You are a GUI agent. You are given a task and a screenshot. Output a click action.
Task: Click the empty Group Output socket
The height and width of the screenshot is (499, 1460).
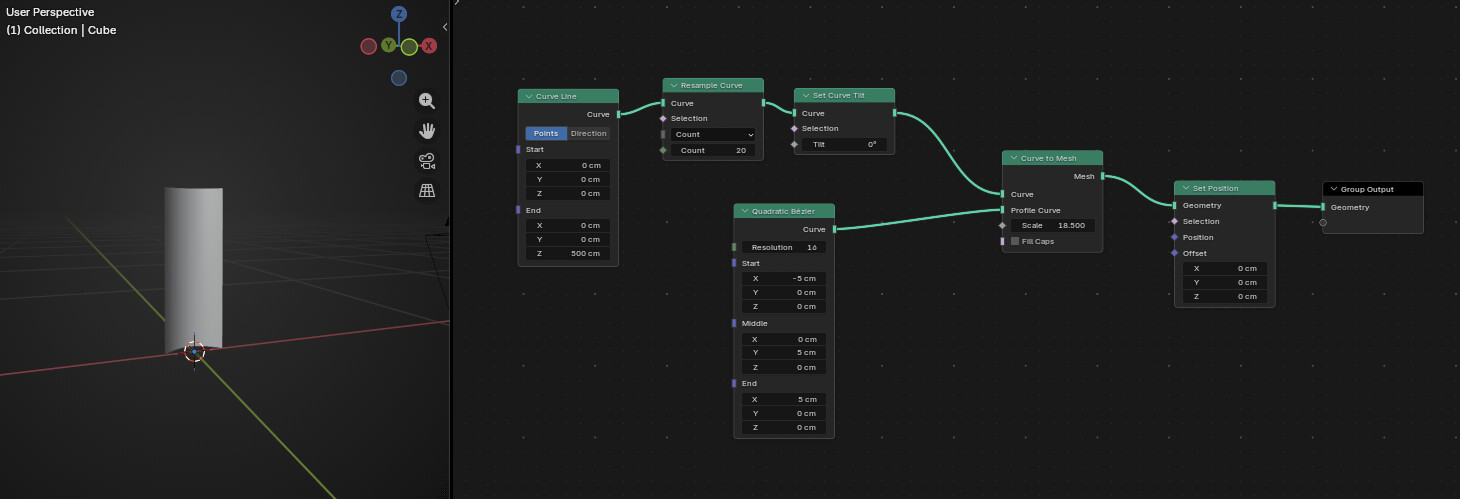click(x=1322, y=223)
